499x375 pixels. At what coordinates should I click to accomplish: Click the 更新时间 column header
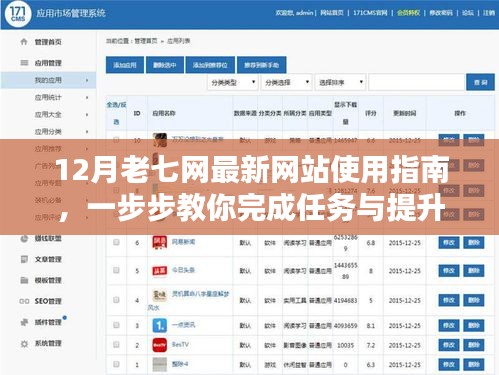click(x=404, y=113)
